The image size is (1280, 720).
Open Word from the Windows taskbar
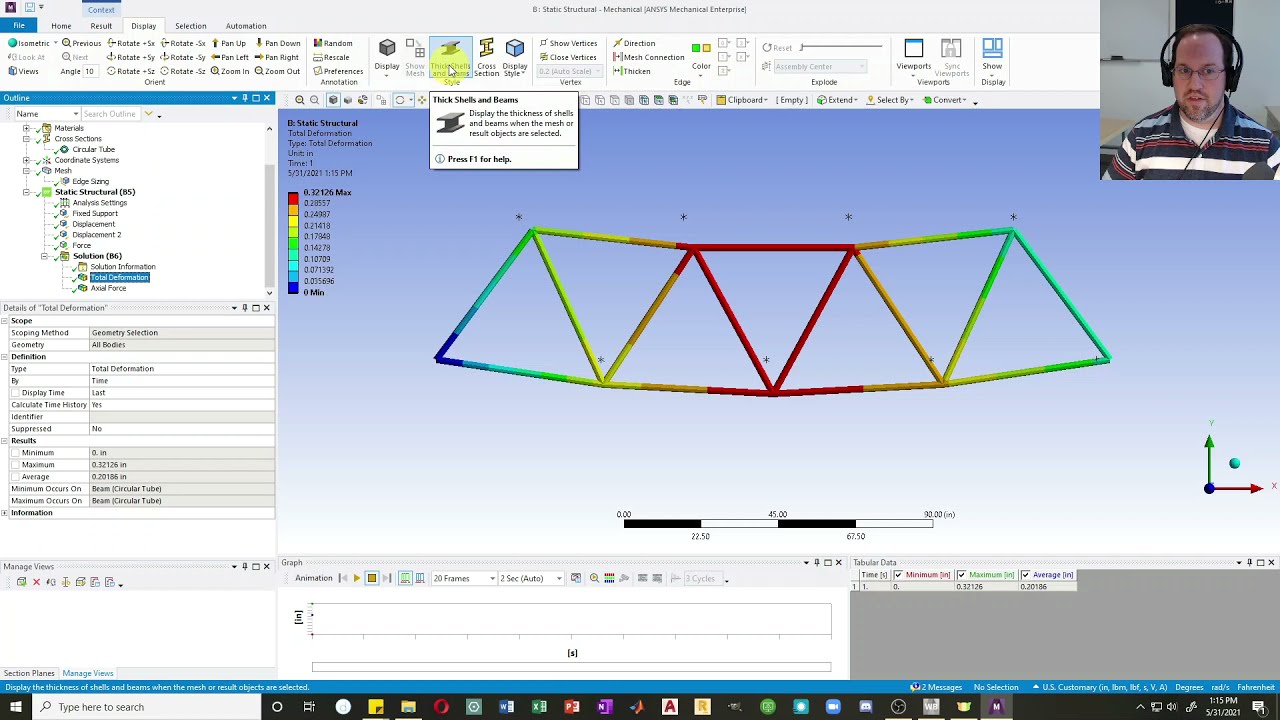[x=506, y=707]
